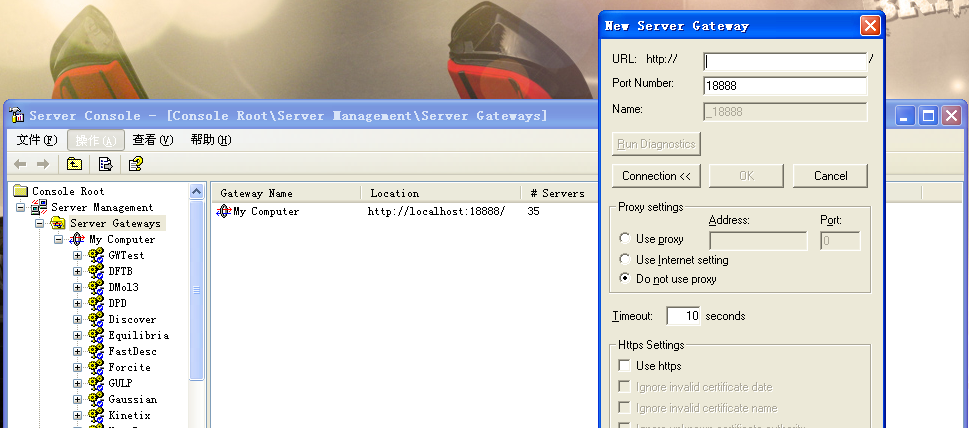
Task: Click the GWTest server icon
Action: point(96,255)
